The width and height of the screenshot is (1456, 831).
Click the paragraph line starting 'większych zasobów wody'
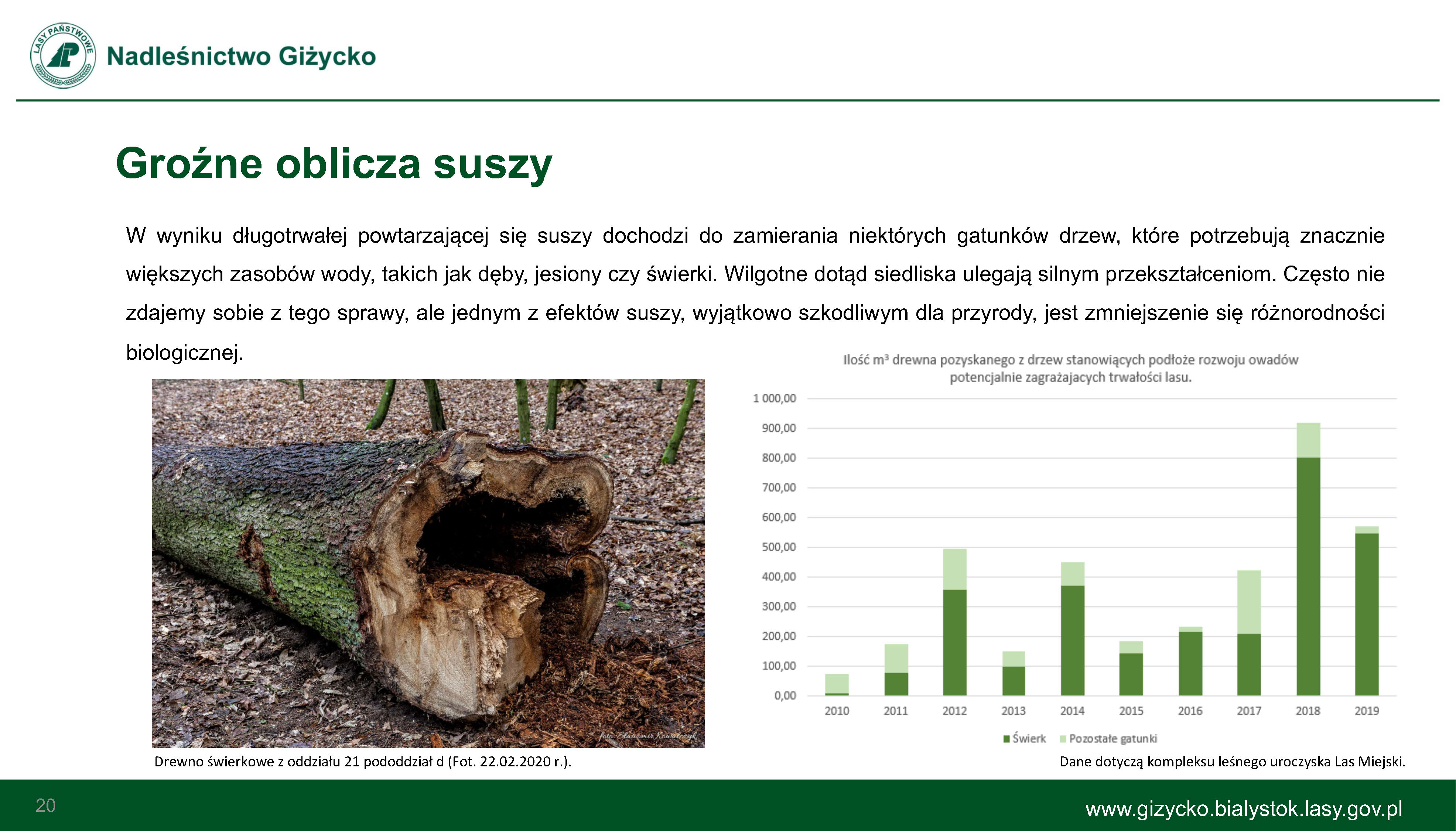click(755, 274)
